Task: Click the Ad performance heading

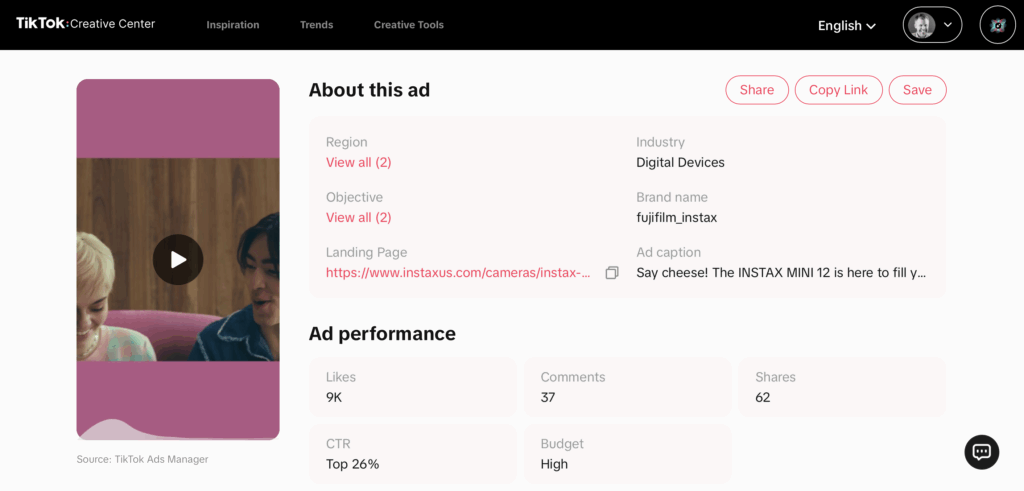Action: 382,334
